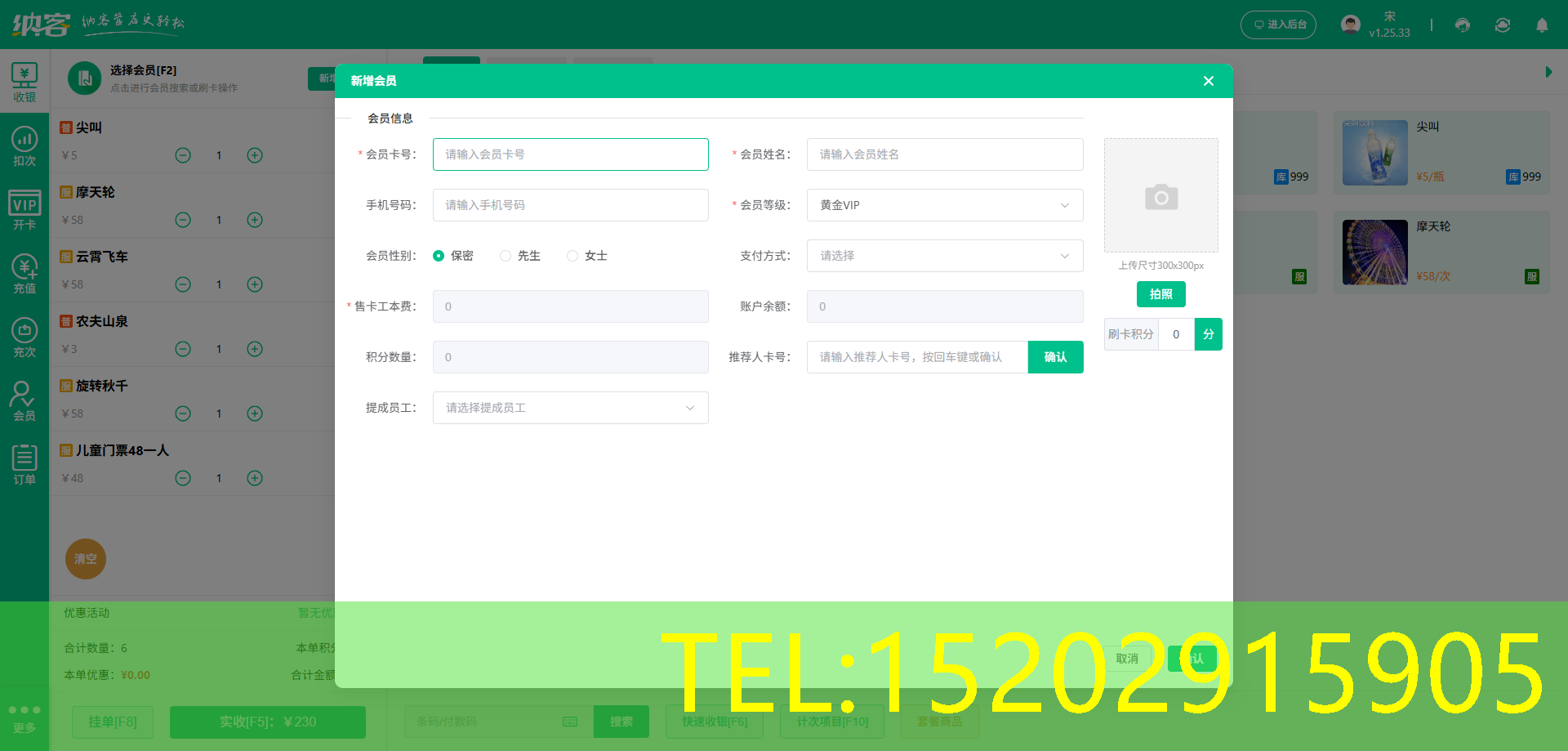Click the 拍照 photo capture button
The width and height of the screenshot is (1568, 751).
[1160, 294]
